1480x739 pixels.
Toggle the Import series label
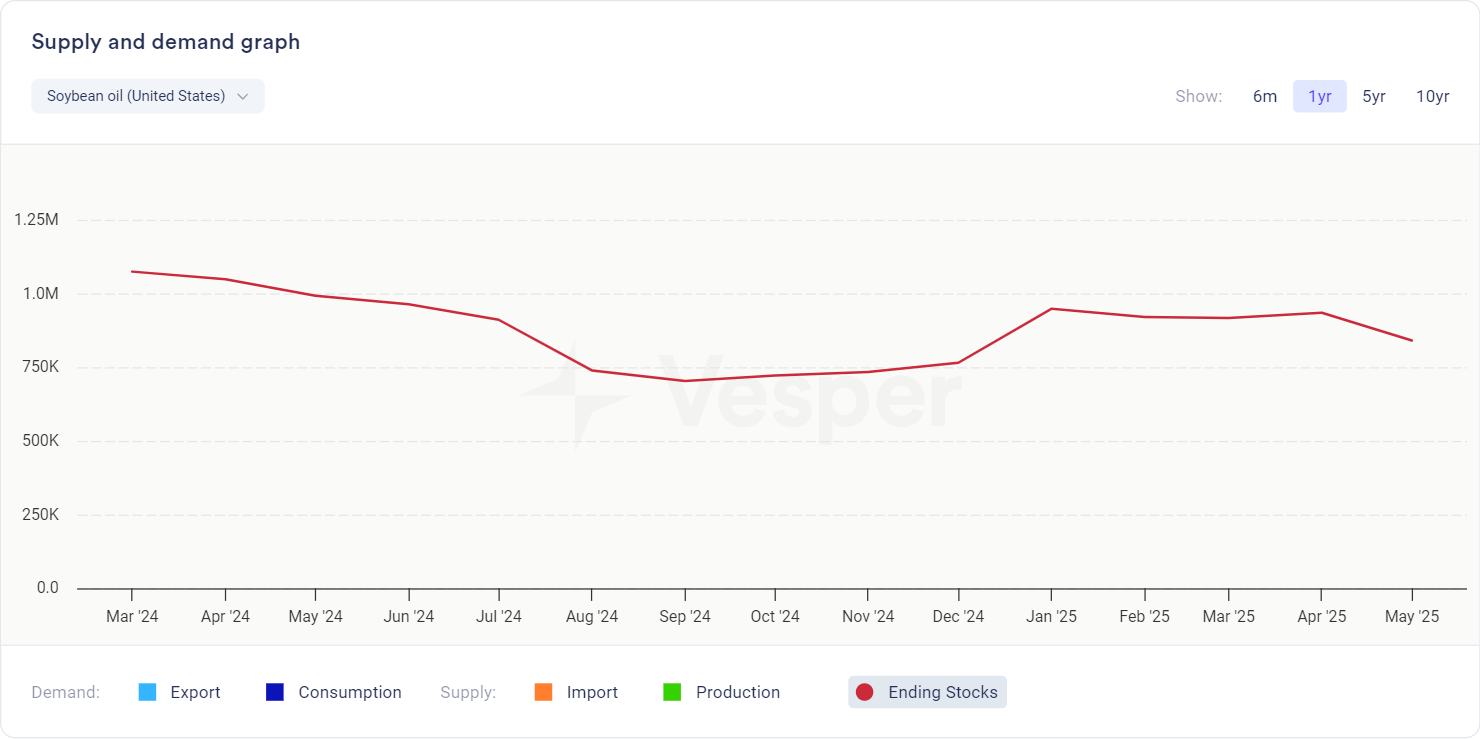pos(592,692)
